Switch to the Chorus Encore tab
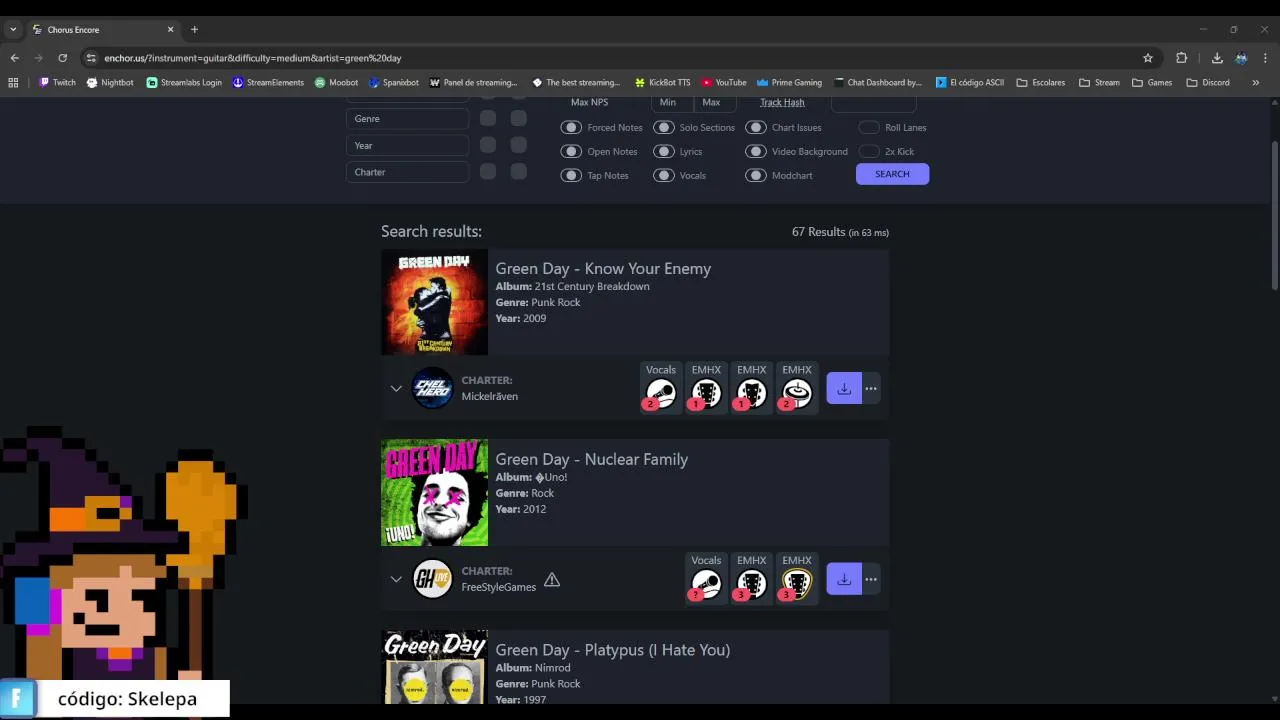The width and height of the screenshot is (1280, 720). click(102, 30)
